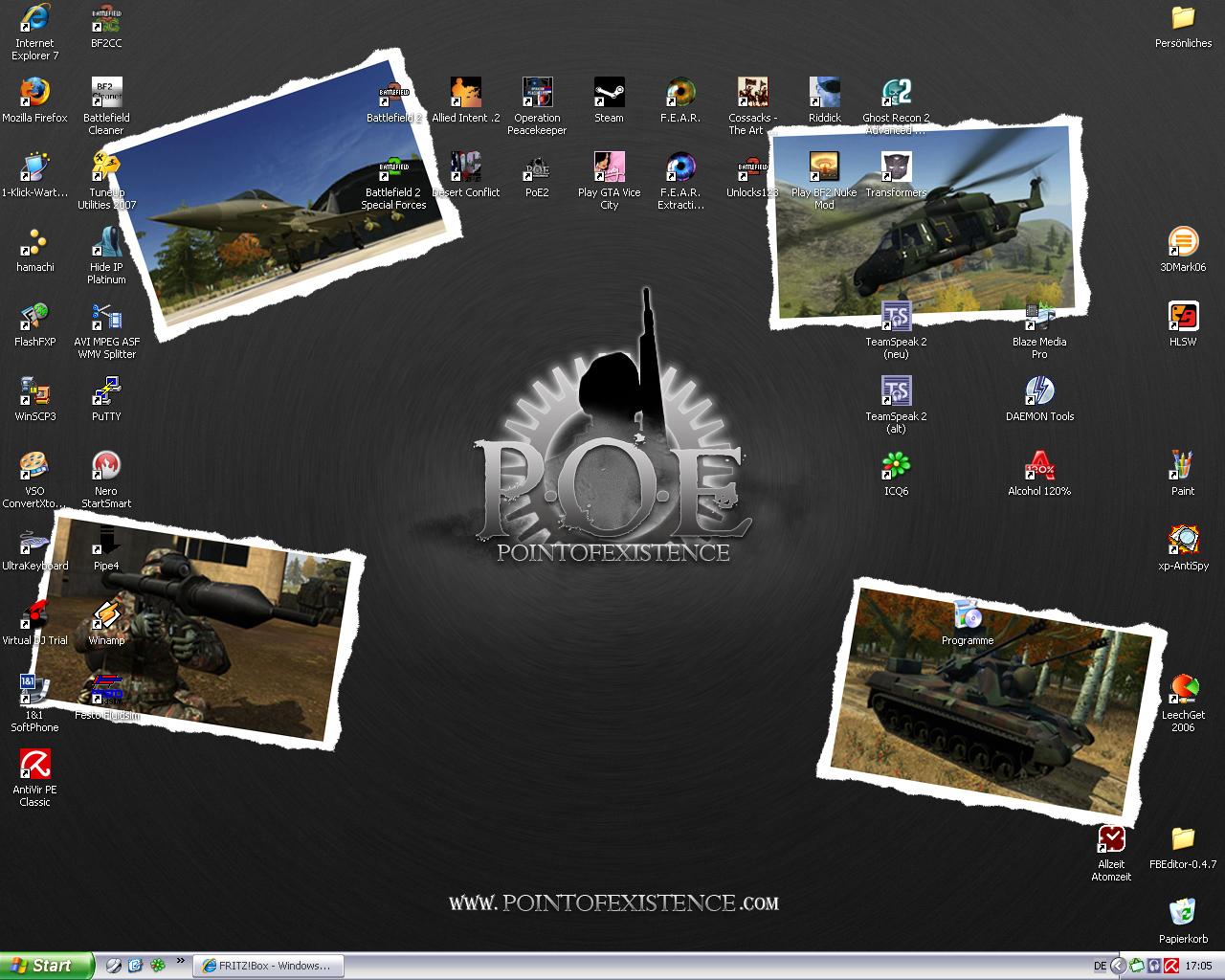Open the Blaze Media Pro shortcut
This screenshot has height=980, width=1225.
click(x=1039, y=317)
